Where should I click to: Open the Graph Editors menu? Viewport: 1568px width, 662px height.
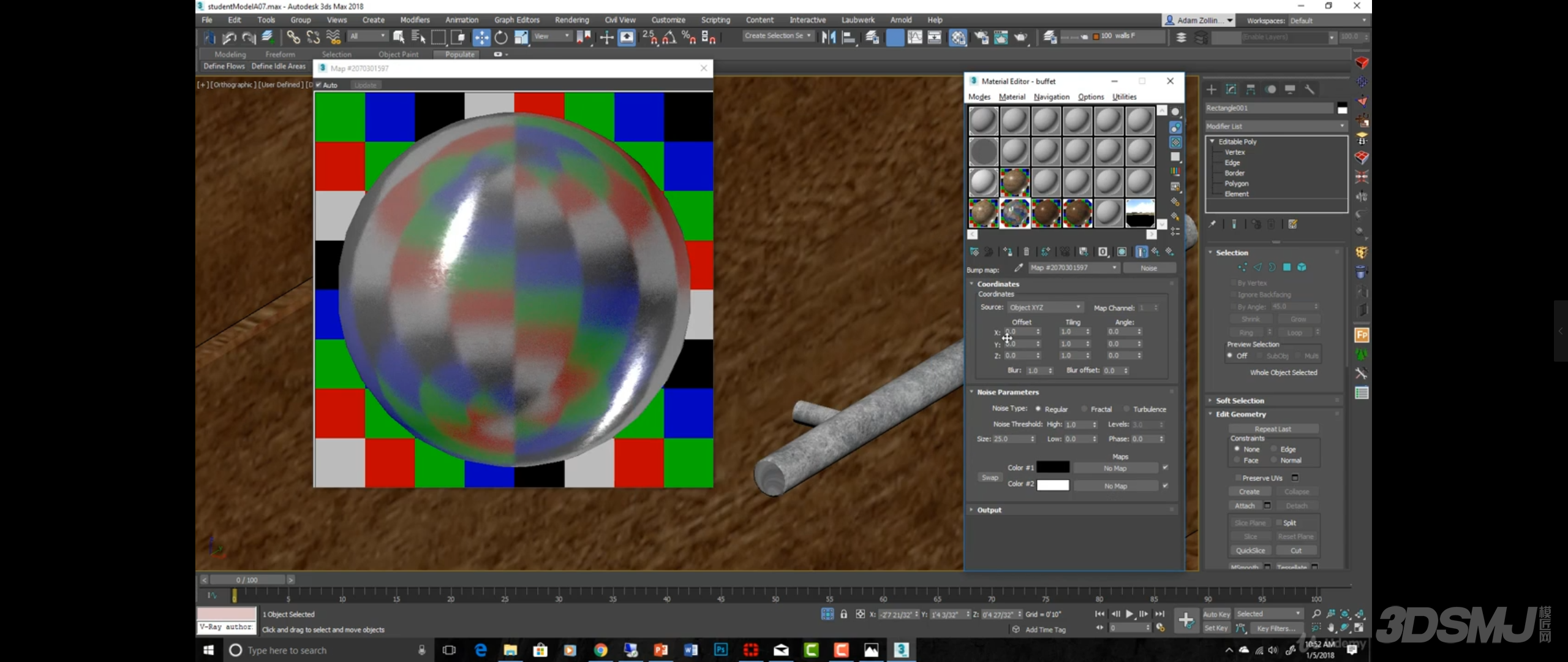(x=516, y=20)
